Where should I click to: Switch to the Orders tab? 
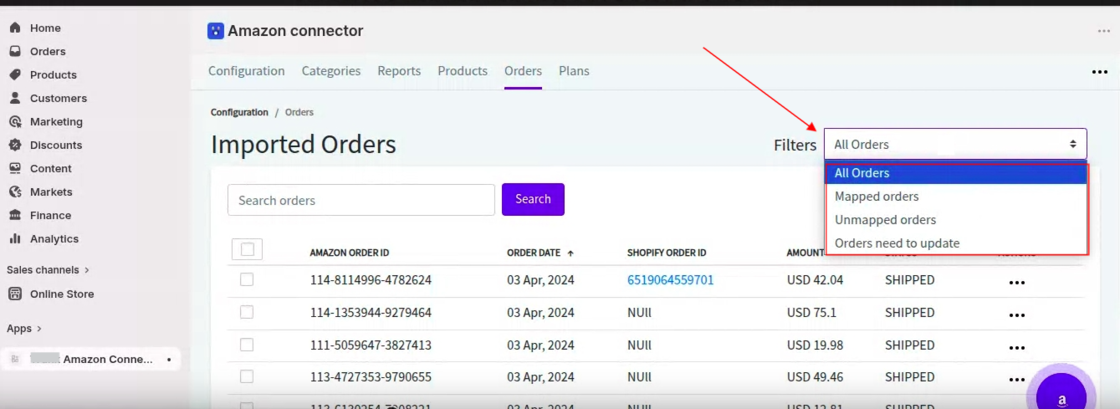click(523, 71)
